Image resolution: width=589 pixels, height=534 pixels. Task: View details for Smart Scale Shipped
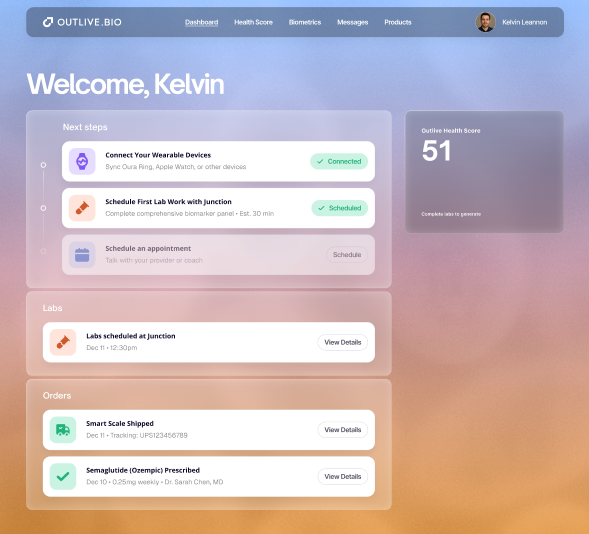(x=343, y=430)
